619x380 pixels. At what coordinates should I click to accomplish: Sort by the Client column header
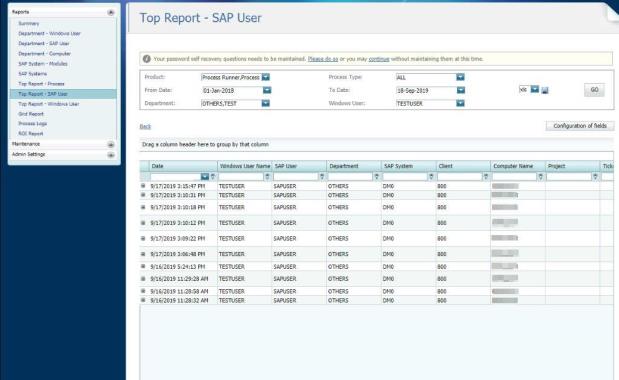[463, 166]
